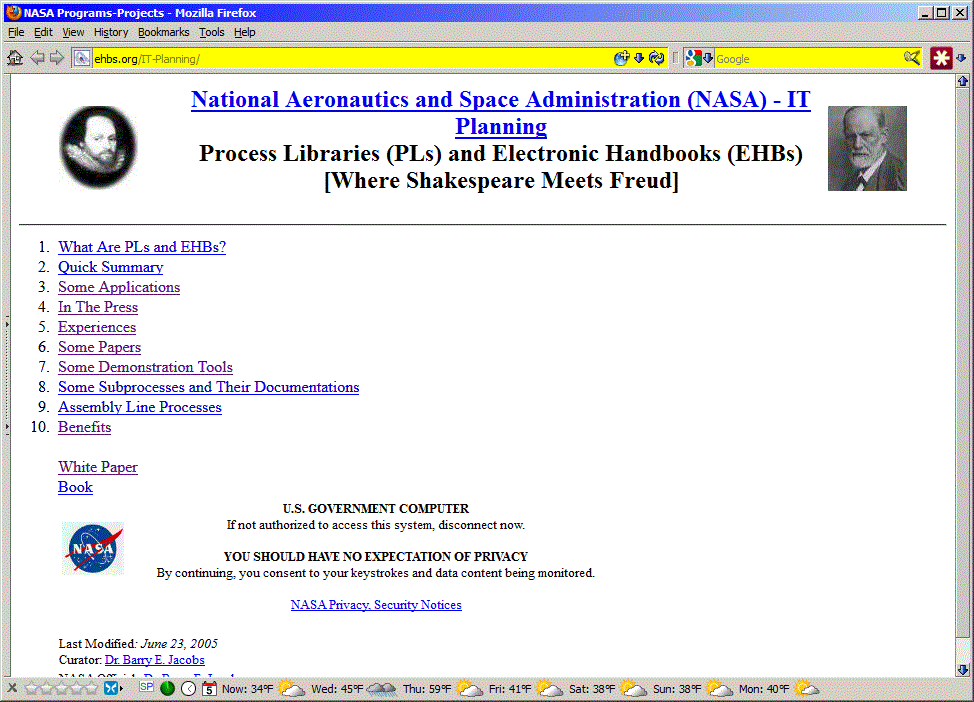Click the current weather icon for Now
The width and height of the screenshot is (974, 702).
[291, 688]
